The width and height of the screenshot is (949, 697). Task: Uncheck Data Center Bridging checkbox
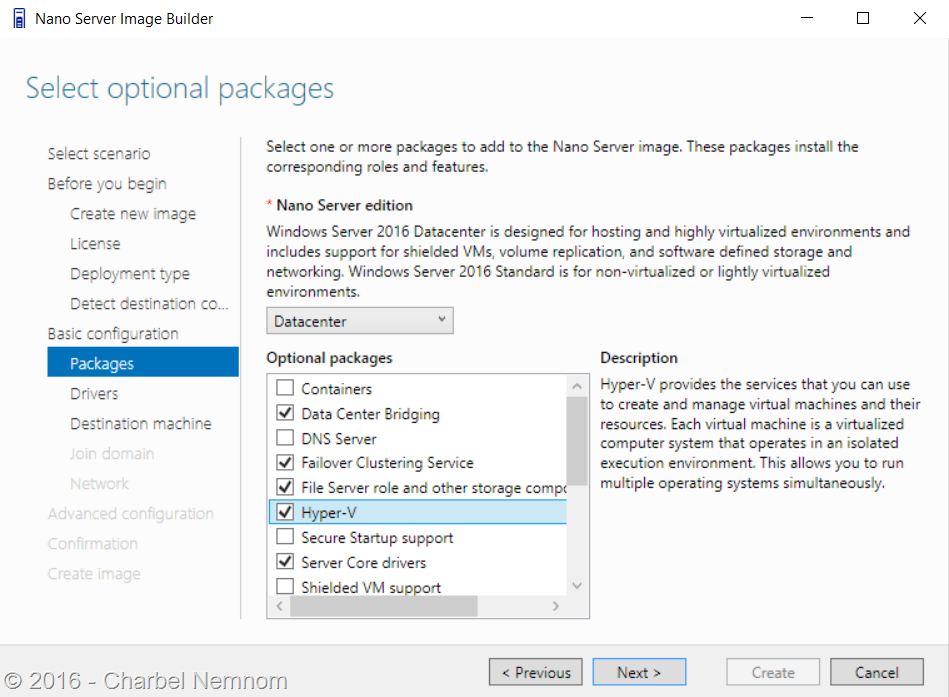285,413
